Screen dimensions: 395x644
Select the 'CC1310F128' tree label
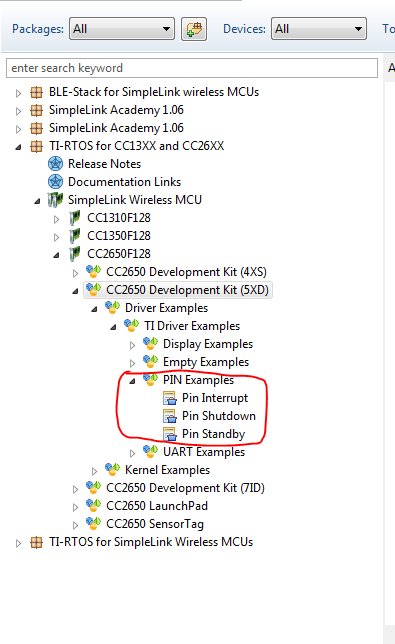[x=119, y=218]
